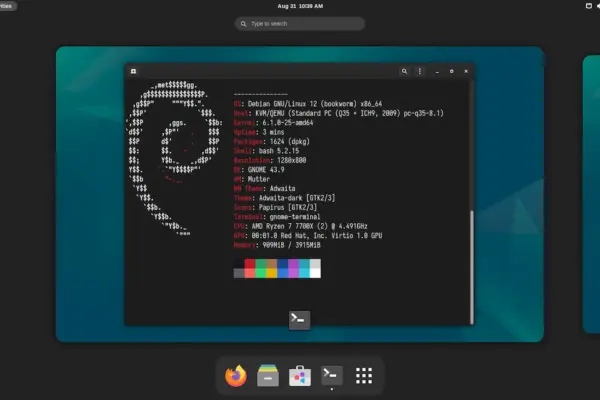
Task: Click the 'Debian GNU/Linux 12 (bookworm)' text
Action: (302, 104)
